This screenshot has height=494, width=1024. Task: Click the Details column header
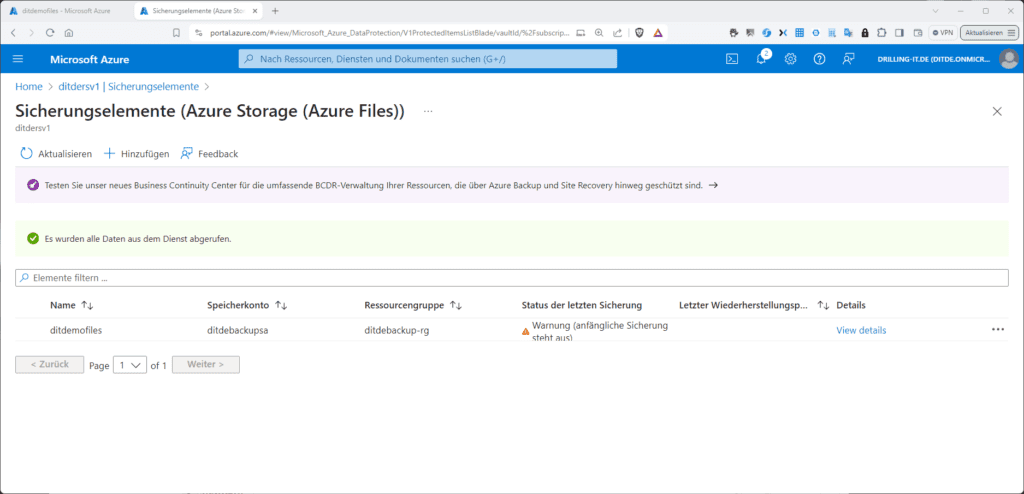point(851,305)
